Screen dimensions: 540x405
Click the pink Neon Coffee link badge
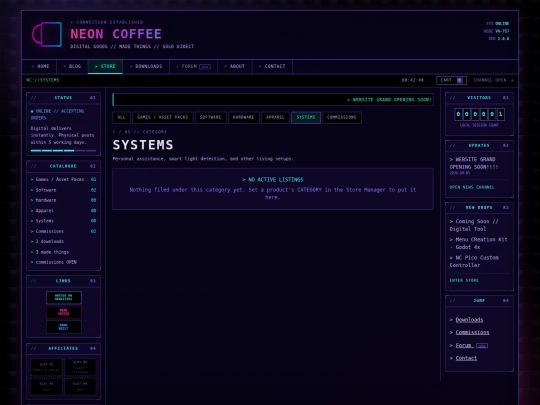pos(64,312)
